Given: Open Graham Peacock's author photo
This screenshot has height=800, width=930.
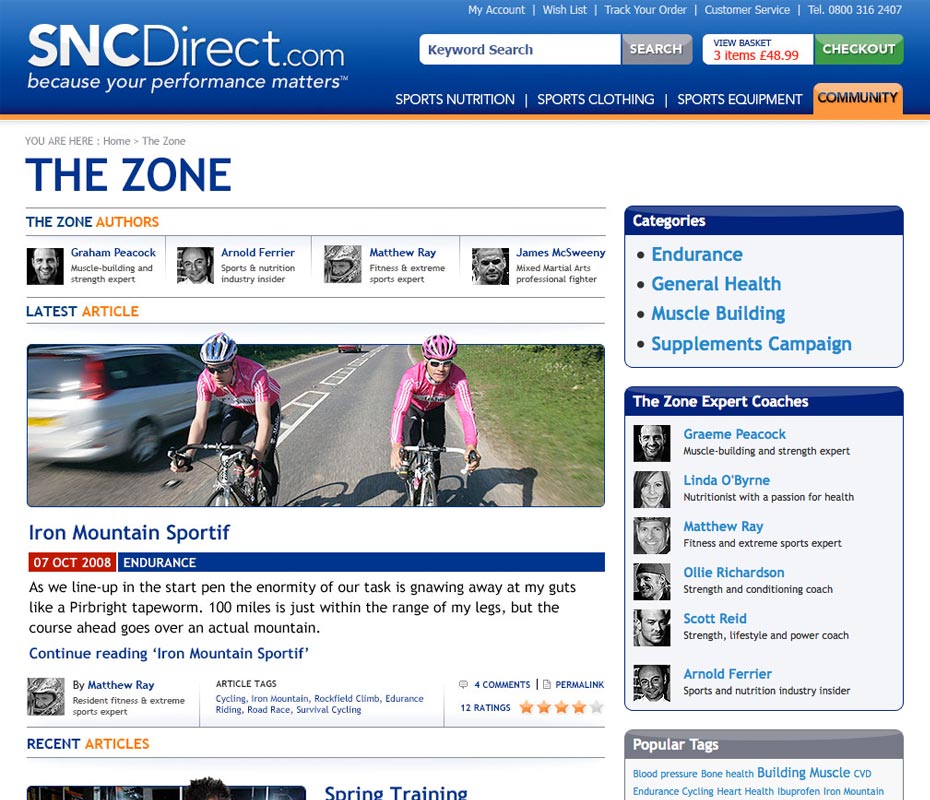Looking at the screenshot, I should coord(45,266).
